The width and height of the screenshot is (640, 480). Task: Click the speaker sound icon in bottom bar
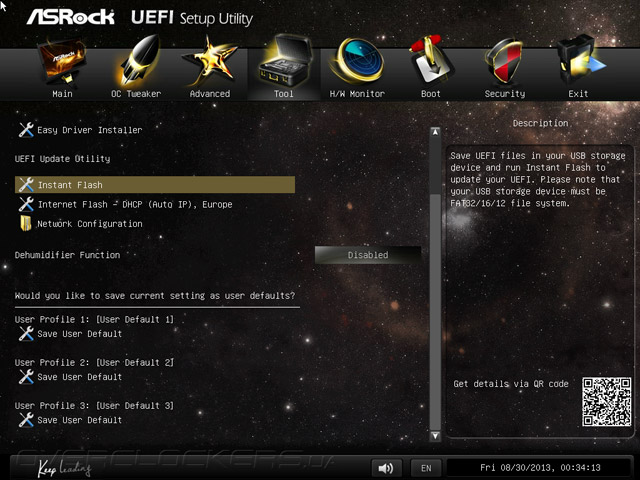point(386,468)
